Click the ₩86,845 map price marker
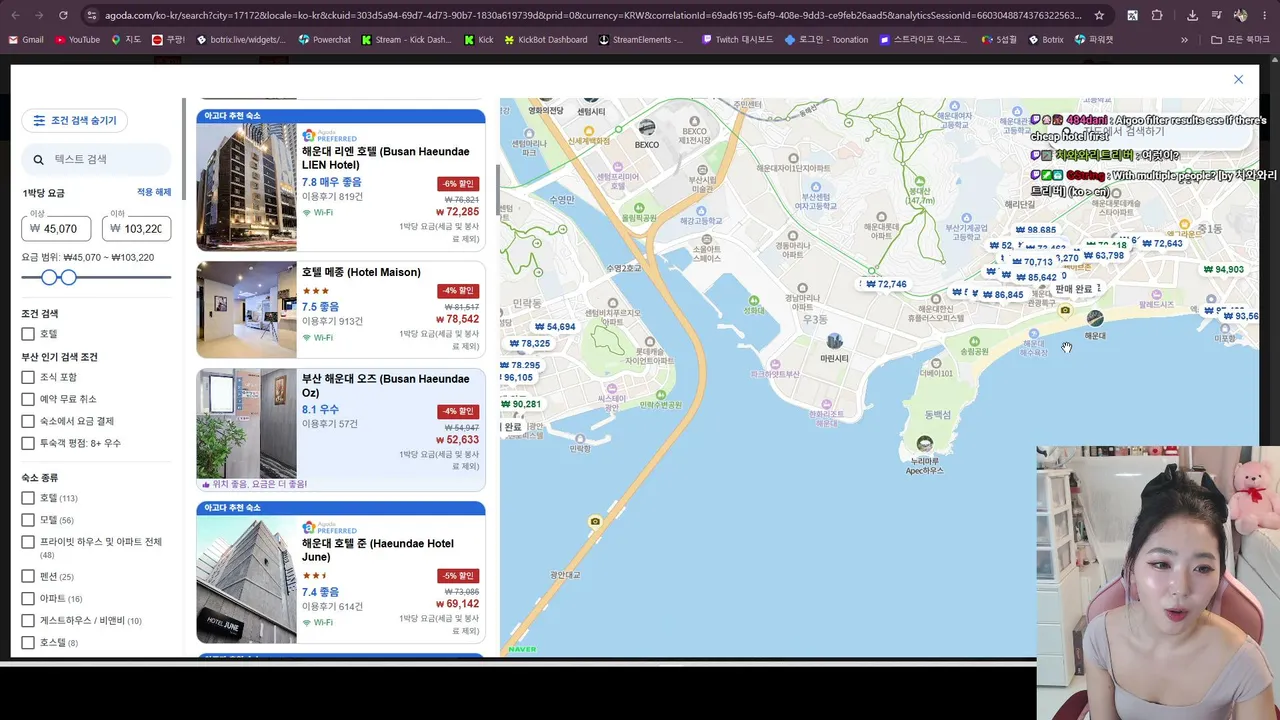1280x720 pixels. tap(1003, 295)
